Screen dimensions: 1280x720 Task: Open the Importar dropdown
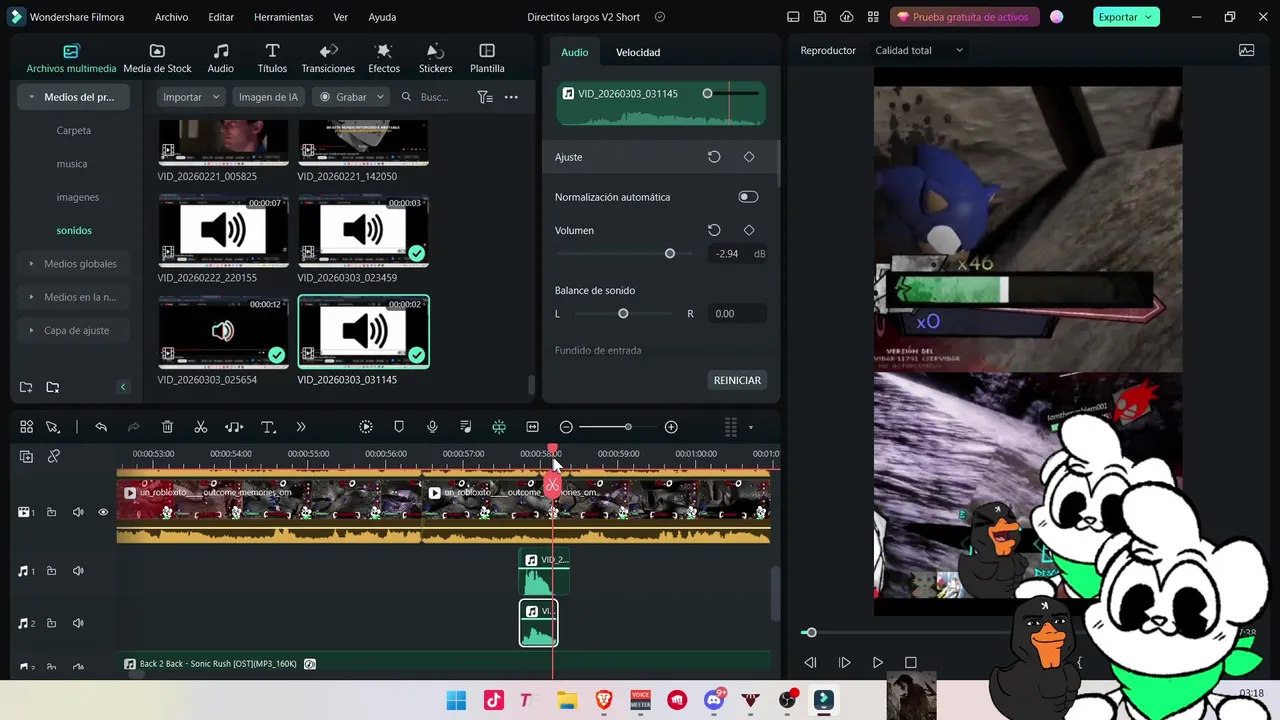pos(191,97)
